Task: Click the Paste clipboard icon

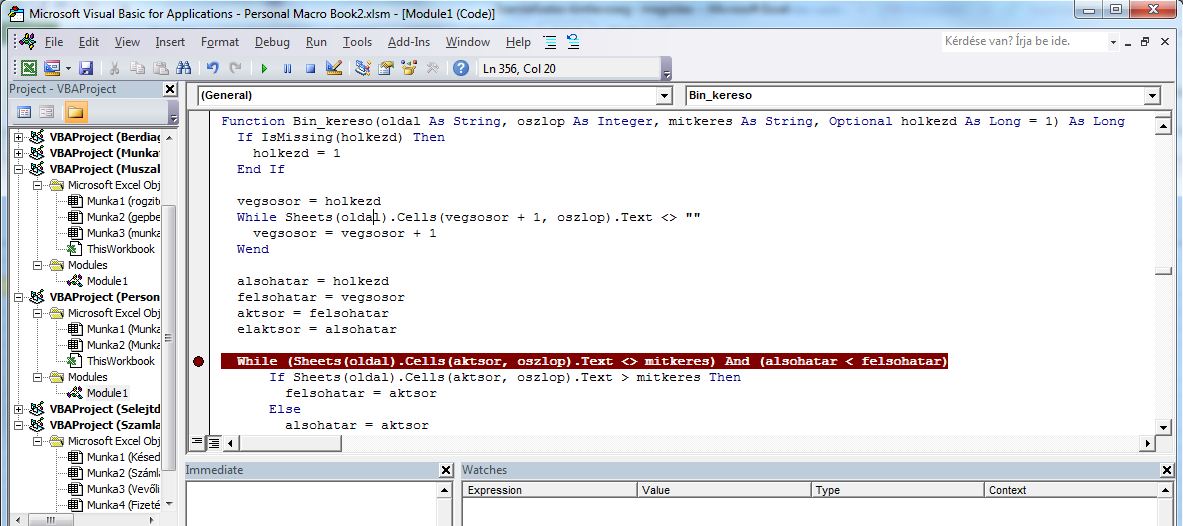Action: (160, 68)
